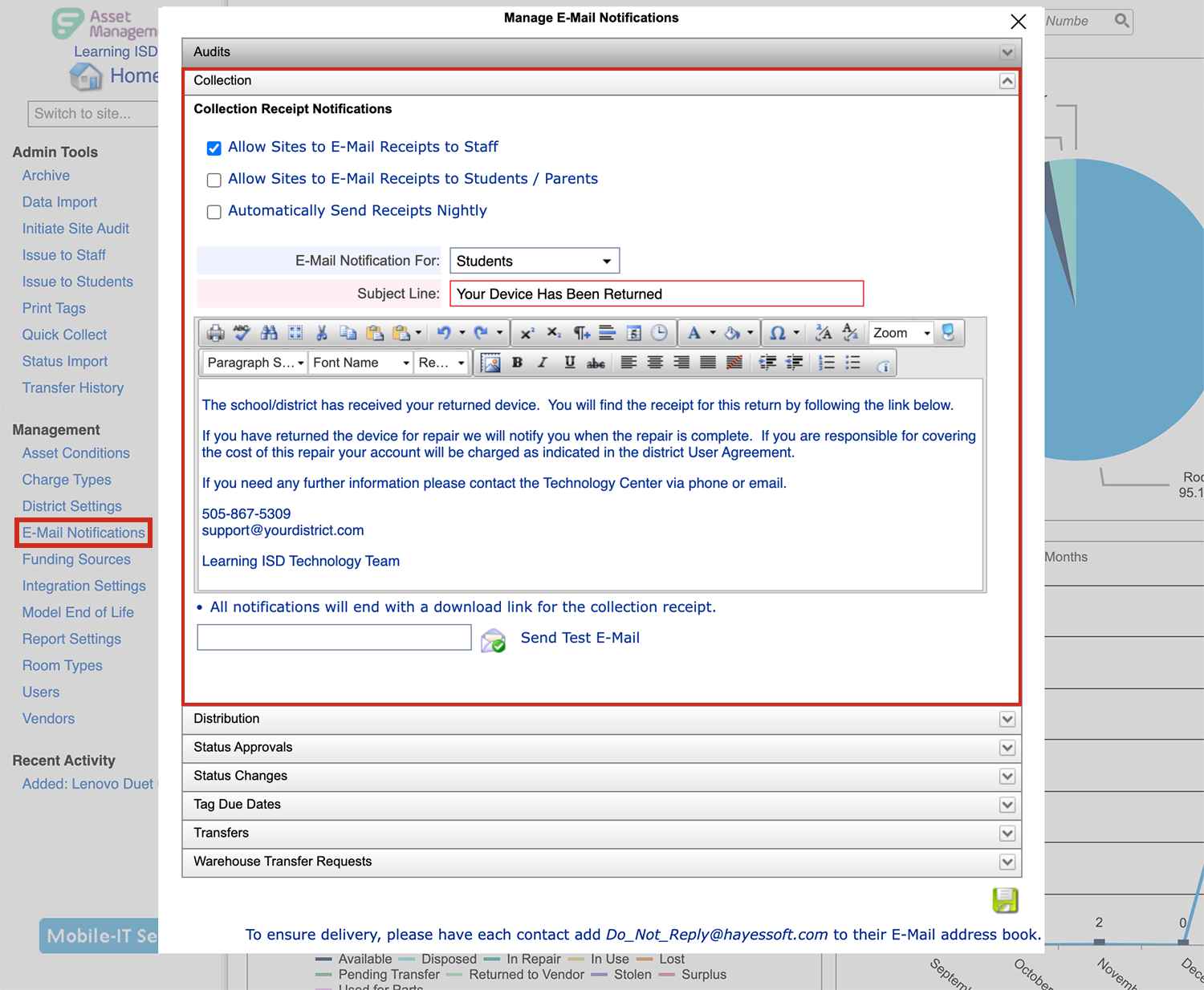Image resolution: width=1204 pixels, height=990 pixels.
Task: Open Funding Sources in sidebar
Action: (76, 559)
